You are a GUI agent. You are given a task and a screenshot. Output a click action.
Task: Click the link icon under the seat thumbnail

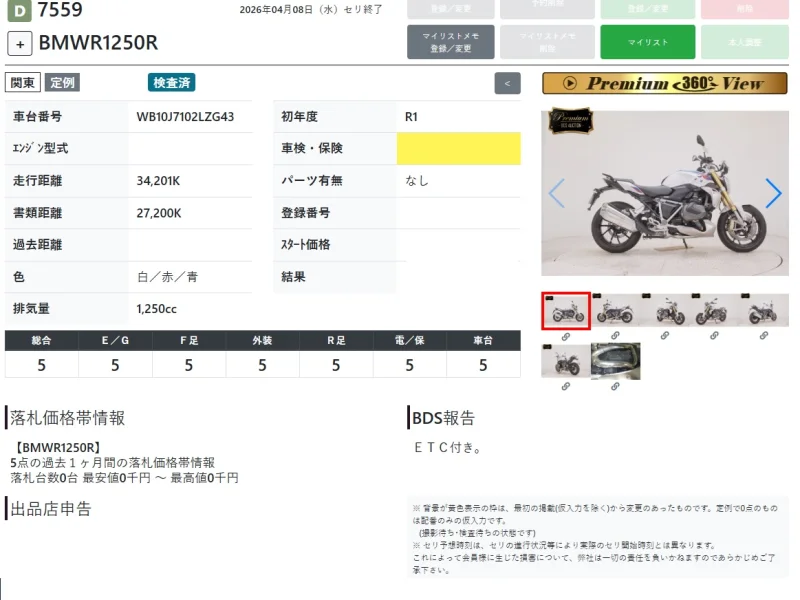point(615,387)
